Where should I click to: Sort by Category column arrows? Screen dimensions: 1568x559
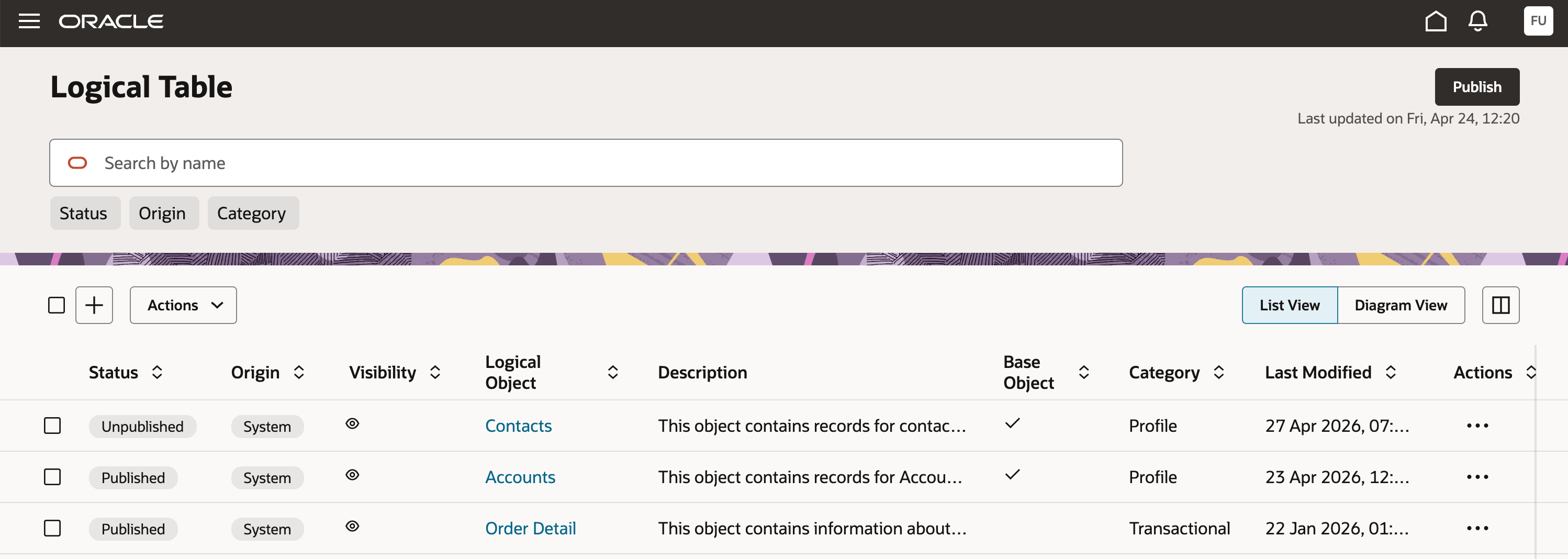1218,372
